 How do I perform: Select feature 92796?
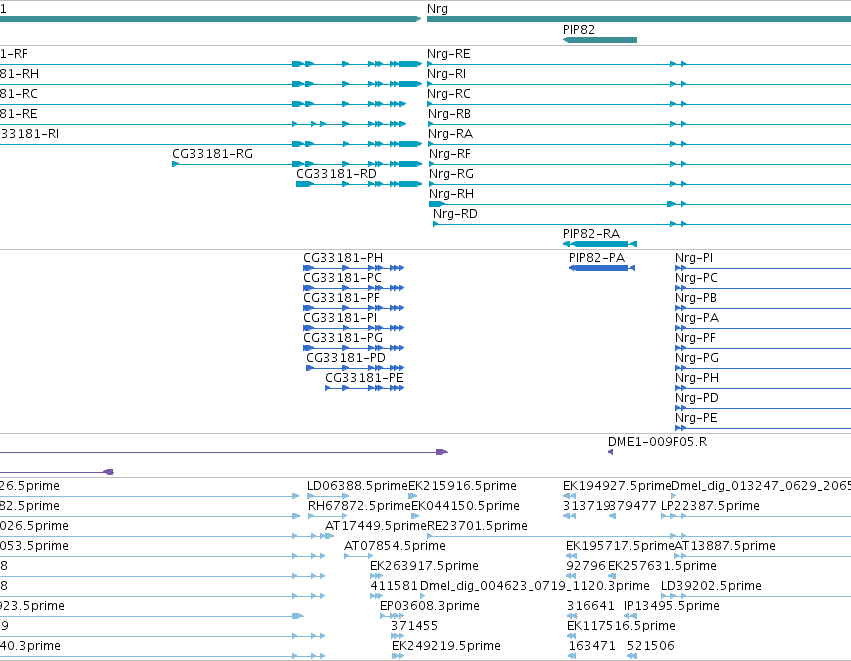[586, 566]
